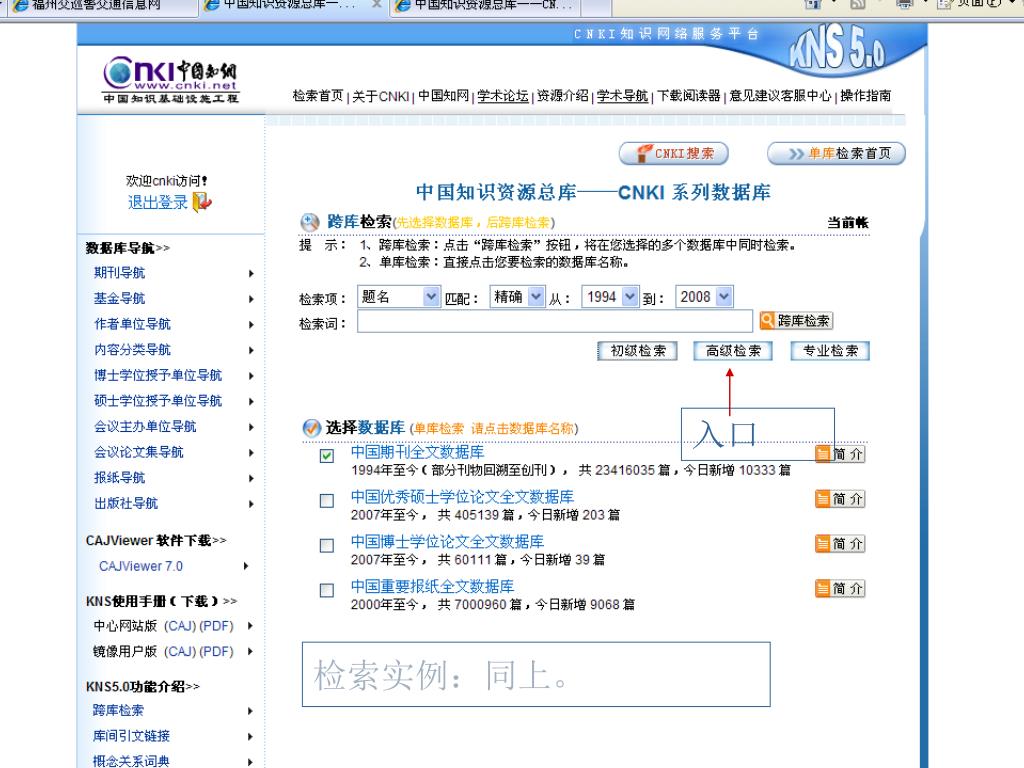Click the CNKI 中国知网 logo

point(171,80)
